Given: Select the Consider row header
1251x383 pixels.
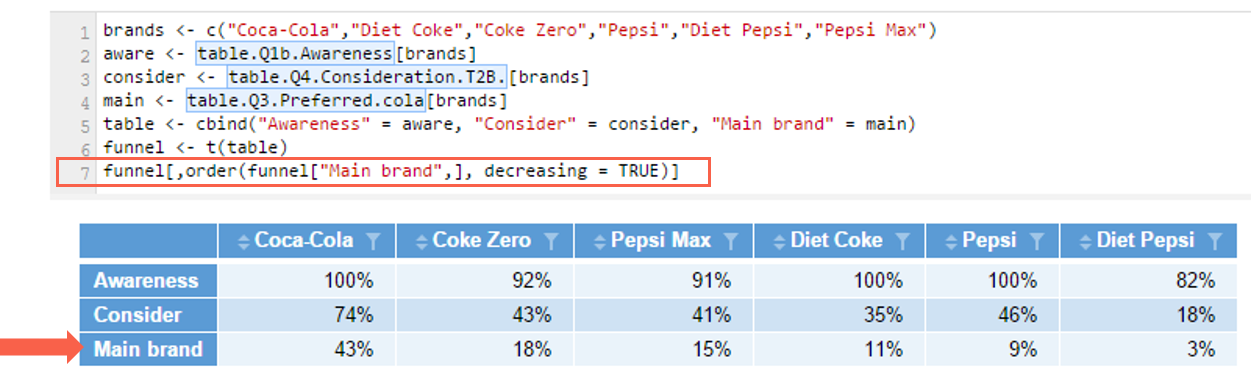Looking at the screenshot, I should coord(148,314).
